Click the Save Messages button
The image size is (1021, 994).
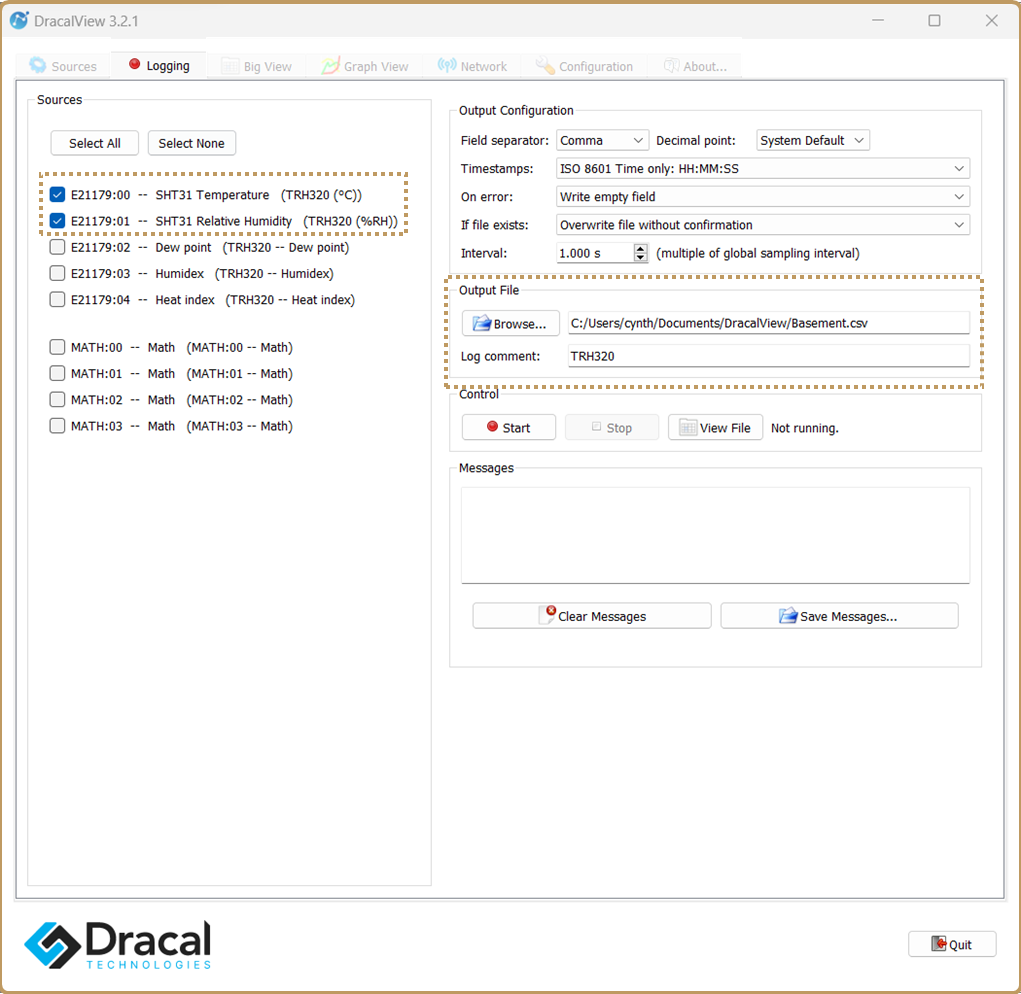point(839,616)
